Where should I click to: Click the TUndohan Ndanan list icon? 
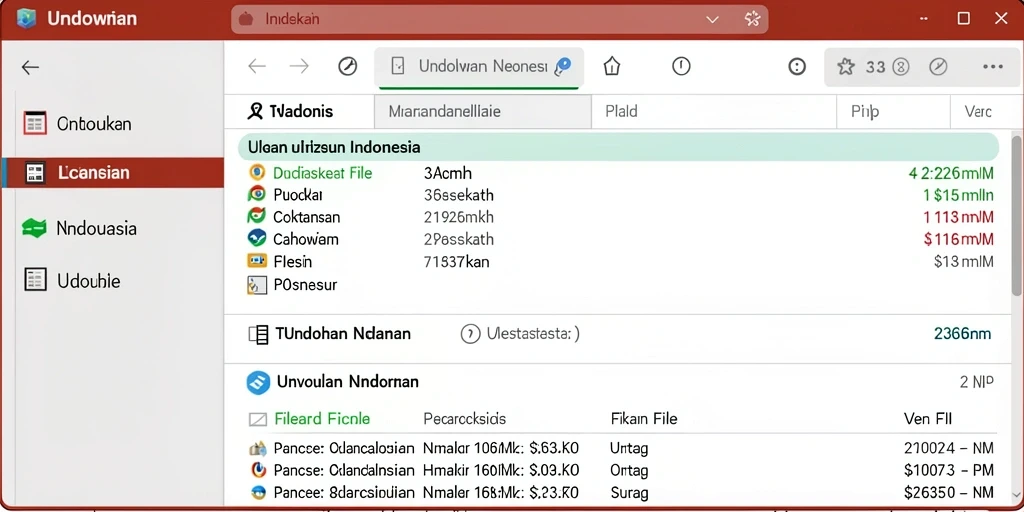click(259, 335)
